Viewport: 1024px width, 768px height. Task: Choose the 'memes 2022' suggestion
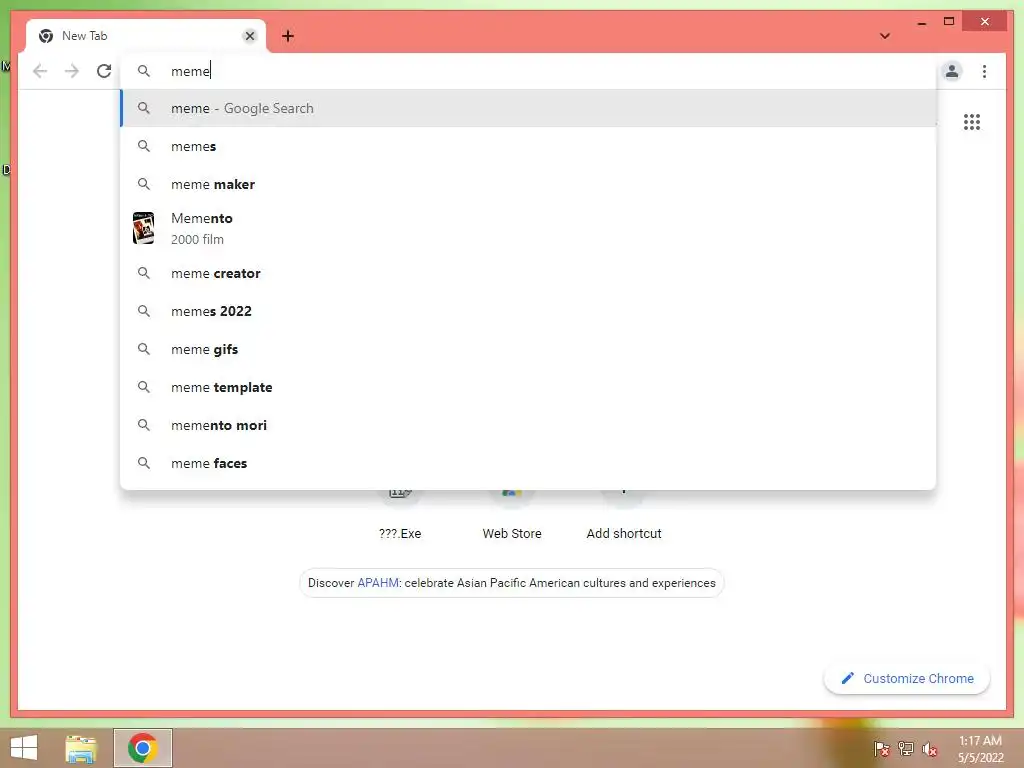tap(528, 311)
